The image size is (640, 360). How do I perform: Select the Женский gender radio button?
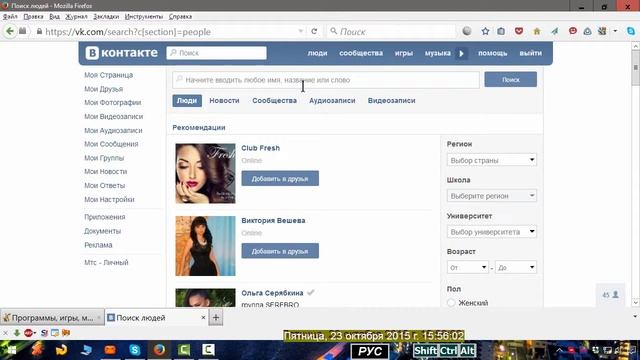tap(451, 303)
